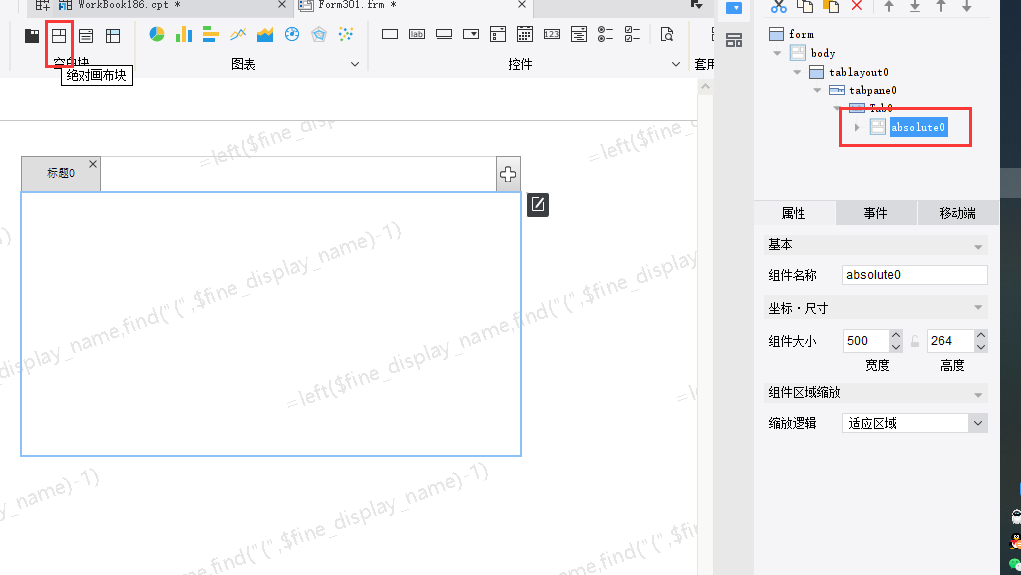The width and height of the screenshot is (1021, 575).
Task: Click the calendar date widget icon
Action: (x=525, y=34)
